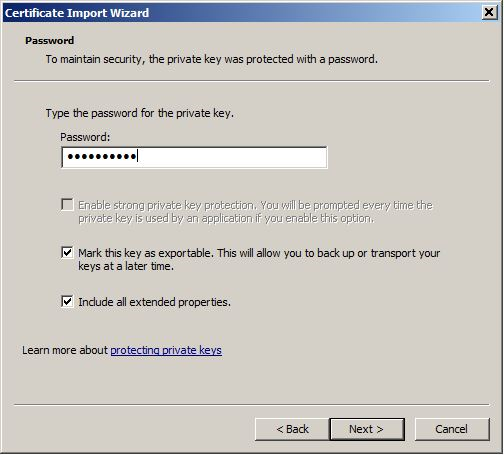Click the 'keys at a later time' label line

[126, 266]
